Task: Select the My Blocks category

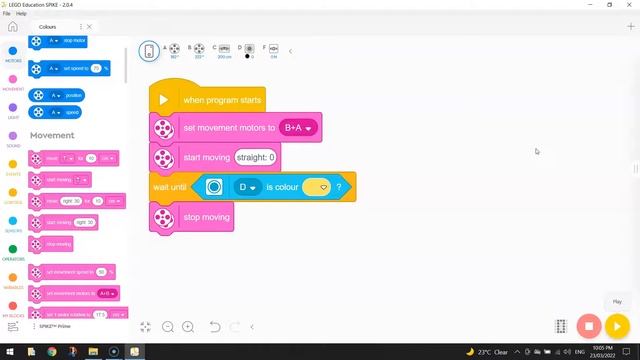Action: (x=13, y=309)
